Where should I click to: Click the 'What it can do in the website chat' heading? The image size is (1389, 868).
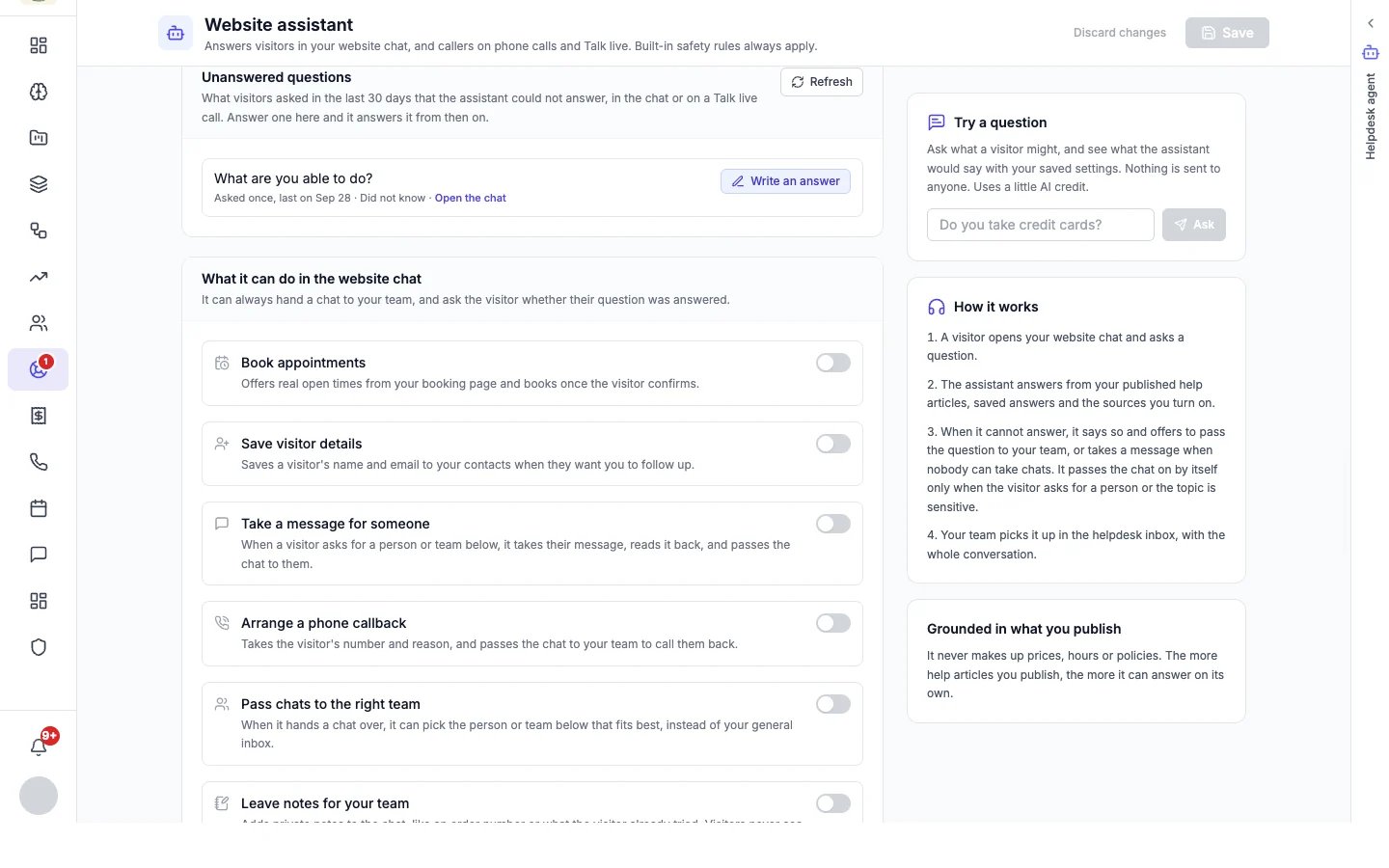pyautogui.click(x=312, y=279)
